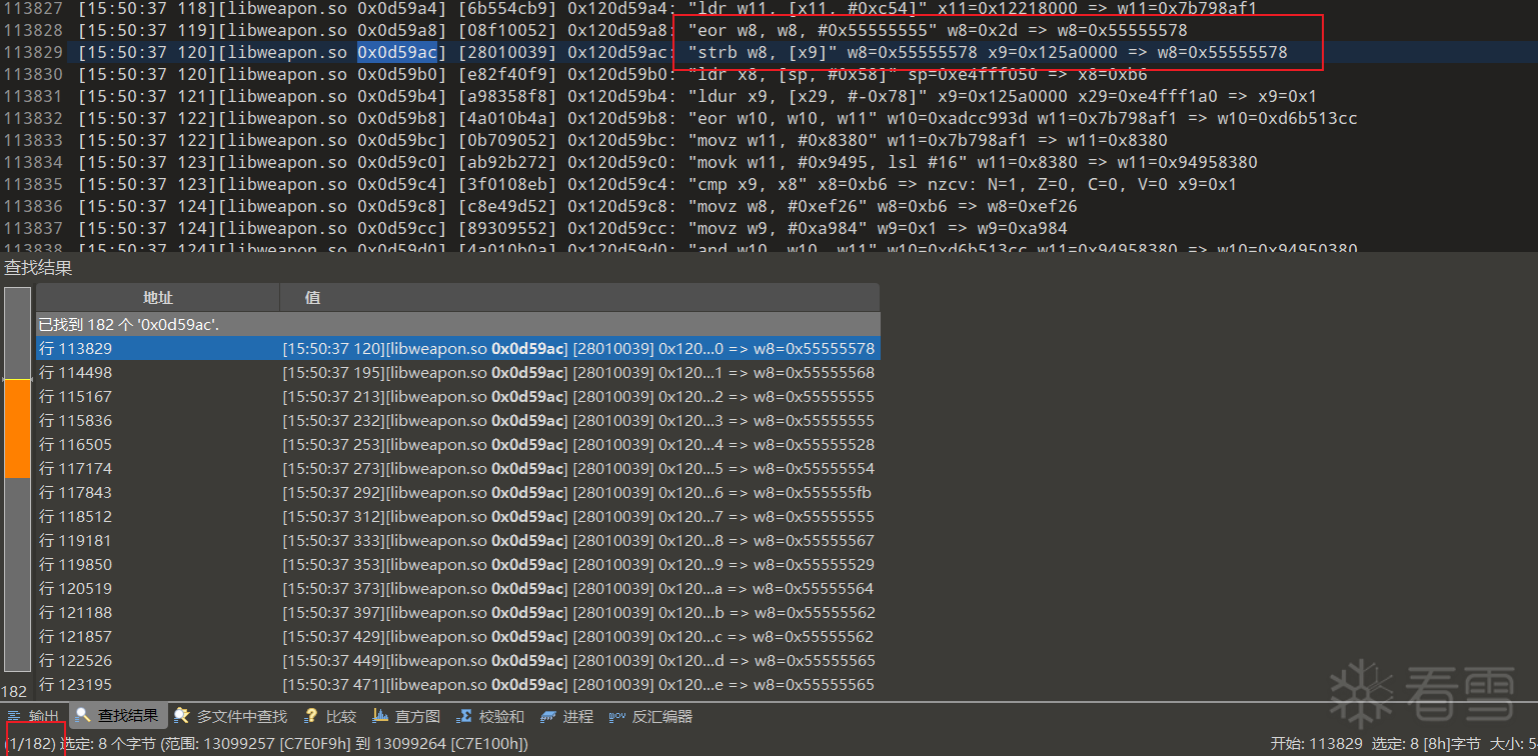Click editor line number 113834
Image resolution: width=1538 pixels, height=756 pixels.
(x=33, y=162)
